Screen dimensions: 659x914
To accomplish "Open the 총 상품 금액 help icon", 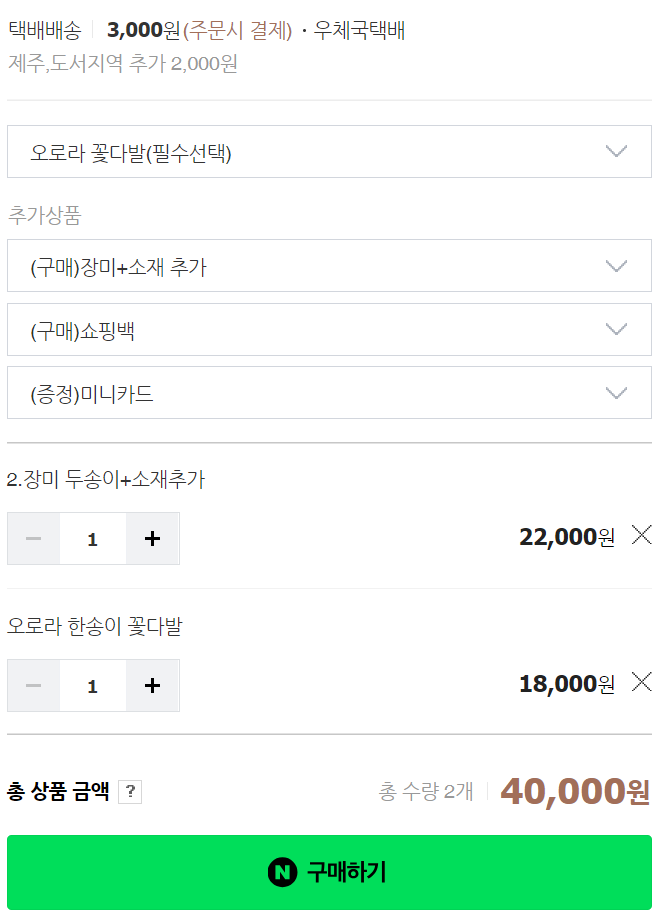I will 130,792.
